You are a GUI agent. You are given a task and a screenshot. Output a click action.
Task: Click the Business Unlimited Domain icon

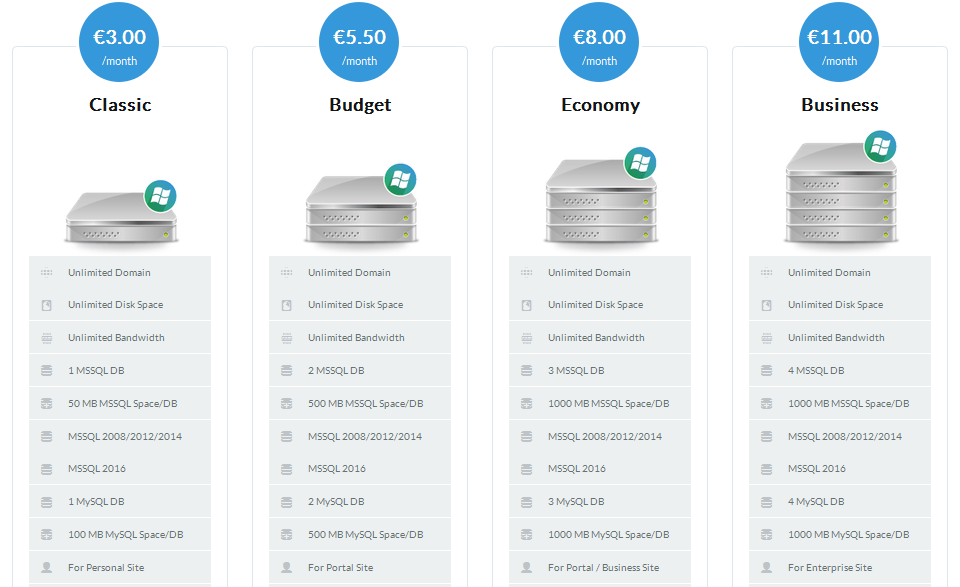click(767, 272)
